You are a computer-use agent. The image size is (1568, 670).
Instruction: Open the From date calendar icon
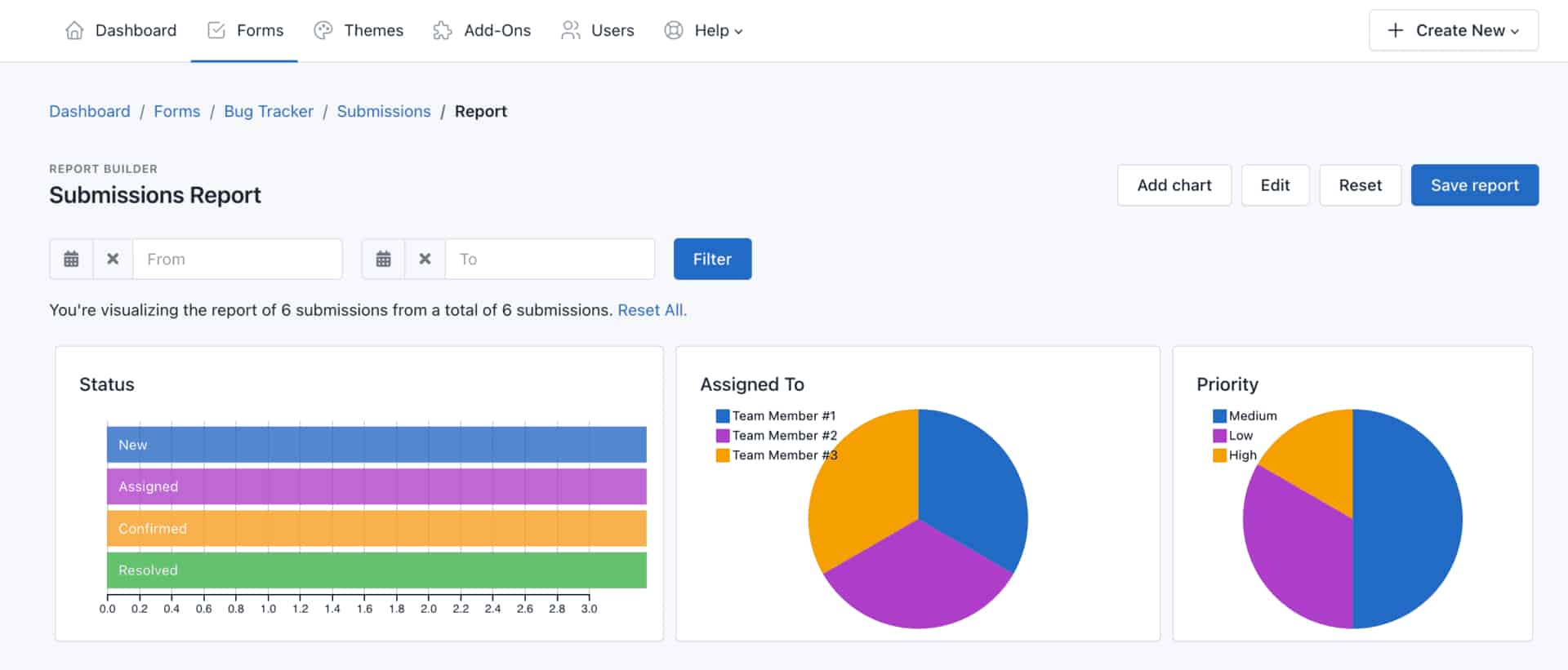72,260
